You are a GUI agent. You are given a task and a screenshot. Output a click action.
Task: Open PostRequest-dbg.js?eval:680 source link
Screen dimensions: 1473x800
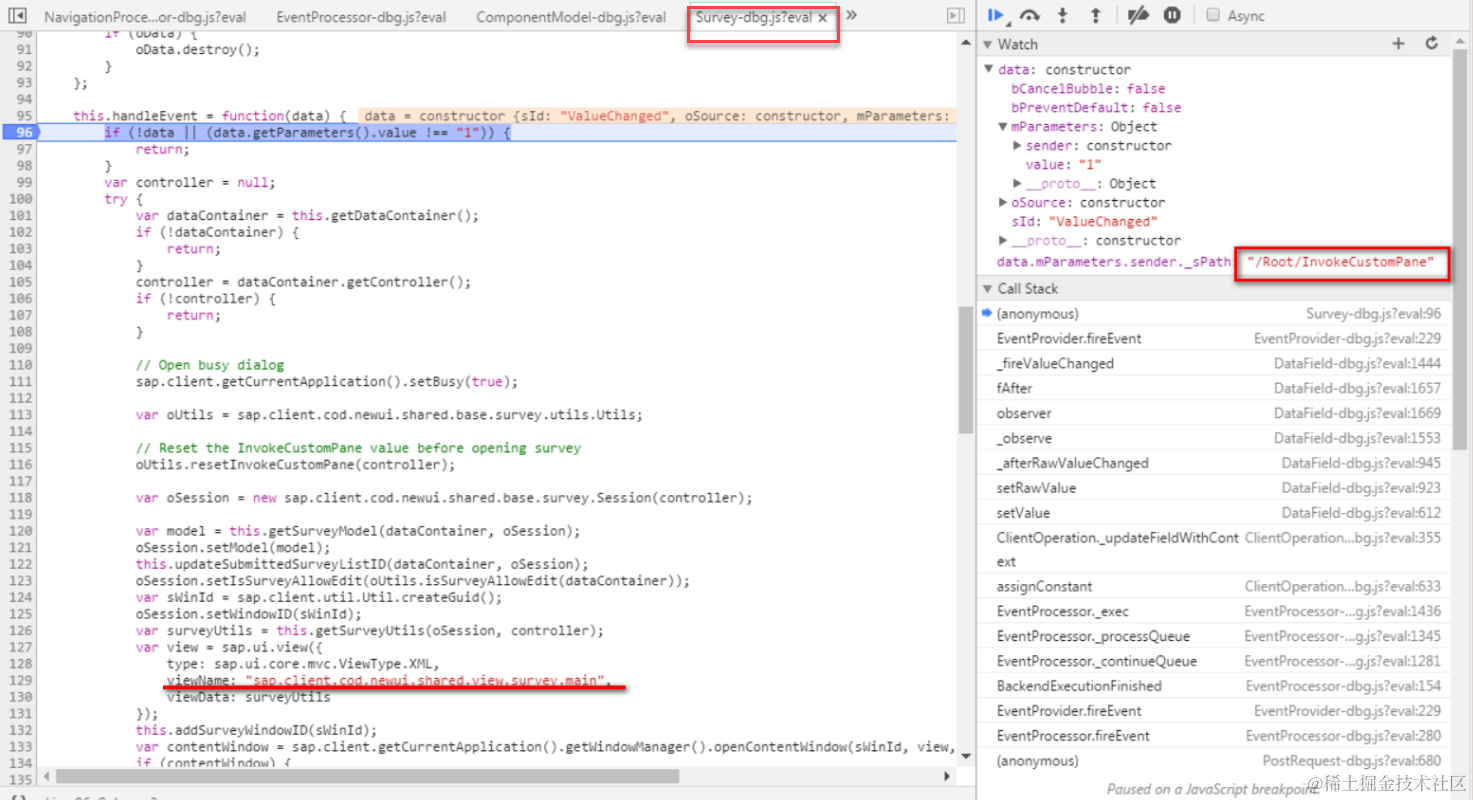pyautogui.click(x=1351, y=760)
